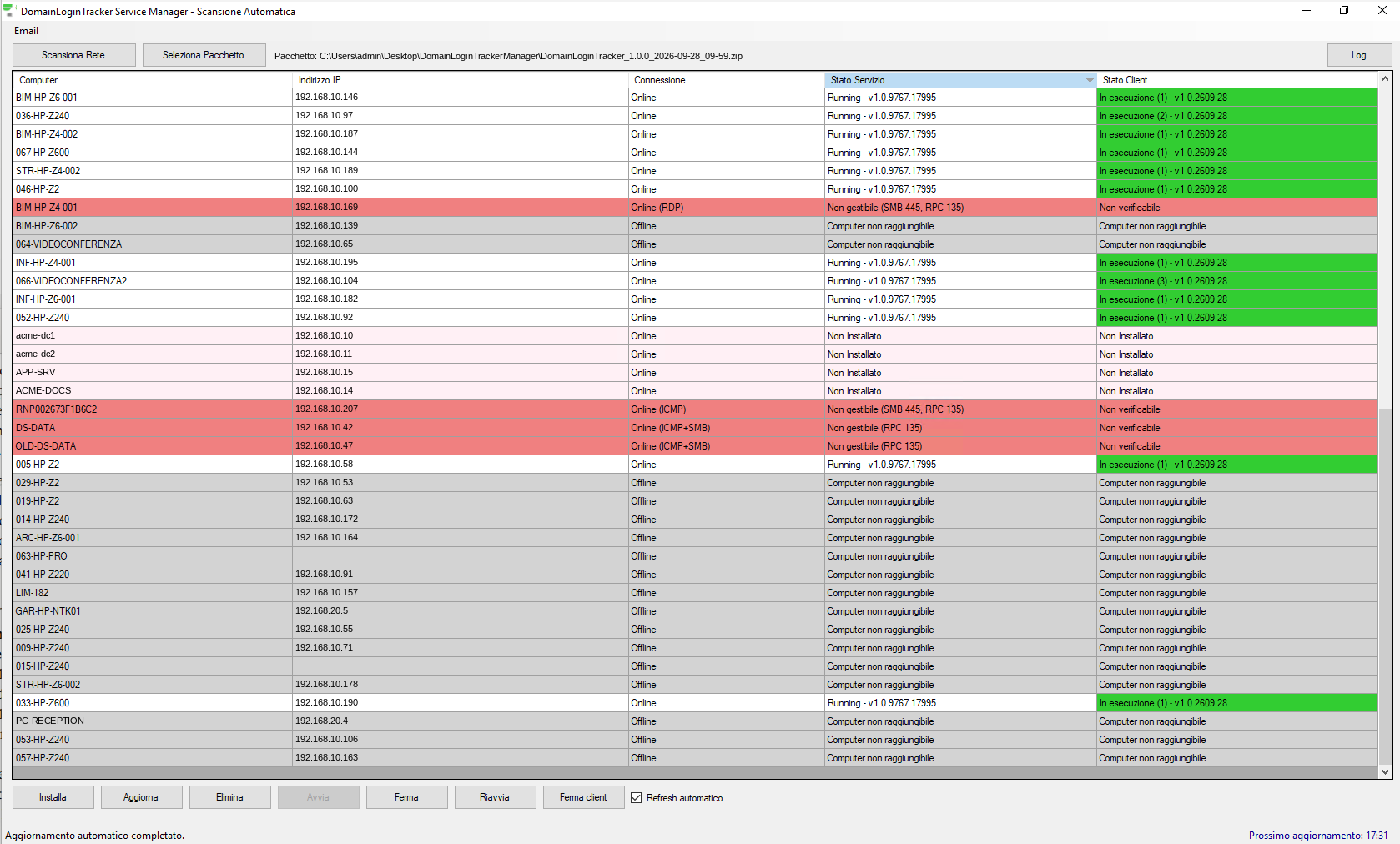Sort by the Stato Client column header
The image size is (1400, 844).
click(x=1237, y=80)
